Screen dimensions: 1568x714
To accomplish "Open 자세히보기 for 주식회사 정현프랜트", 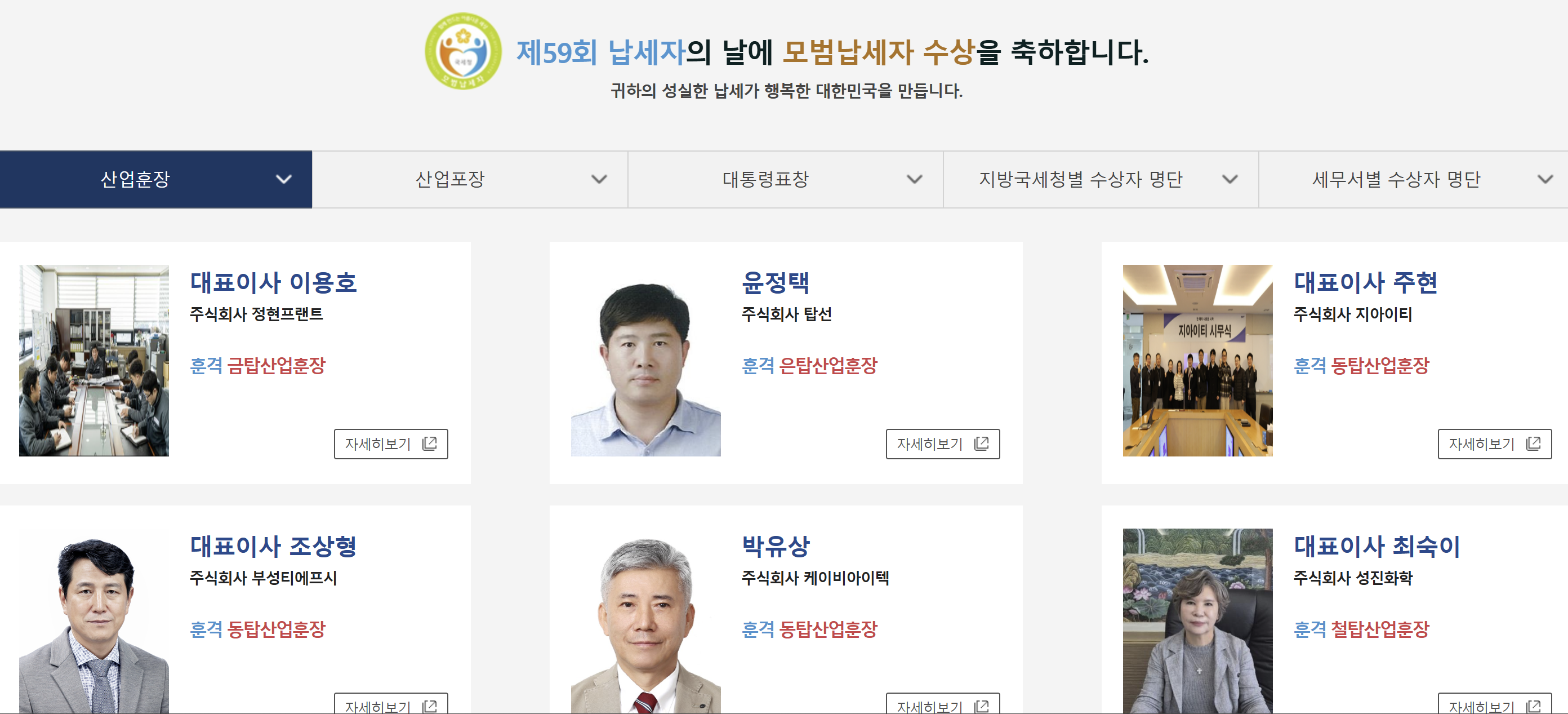I will click(391, 444).
